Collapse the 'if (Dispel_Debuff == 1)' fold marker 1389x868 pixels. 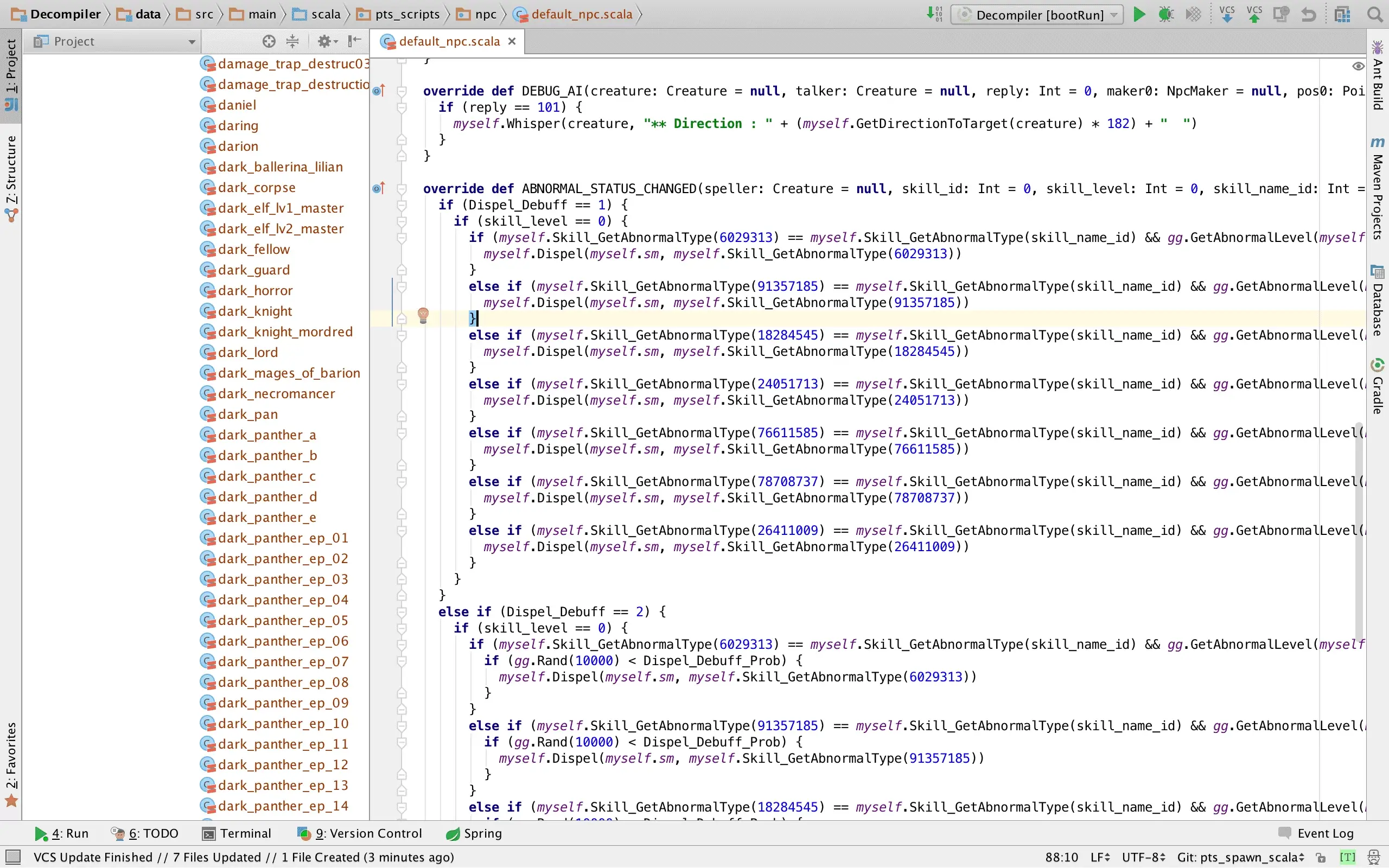402,205
